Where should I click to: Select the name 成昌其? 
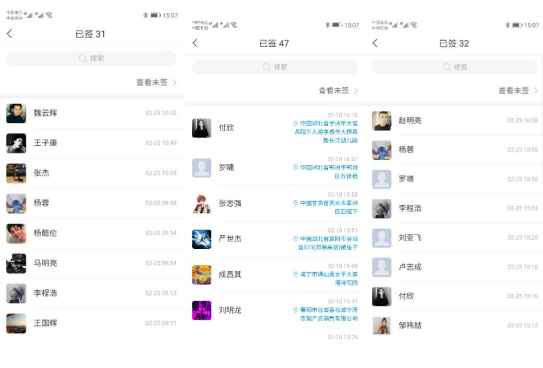coord(230,275)
